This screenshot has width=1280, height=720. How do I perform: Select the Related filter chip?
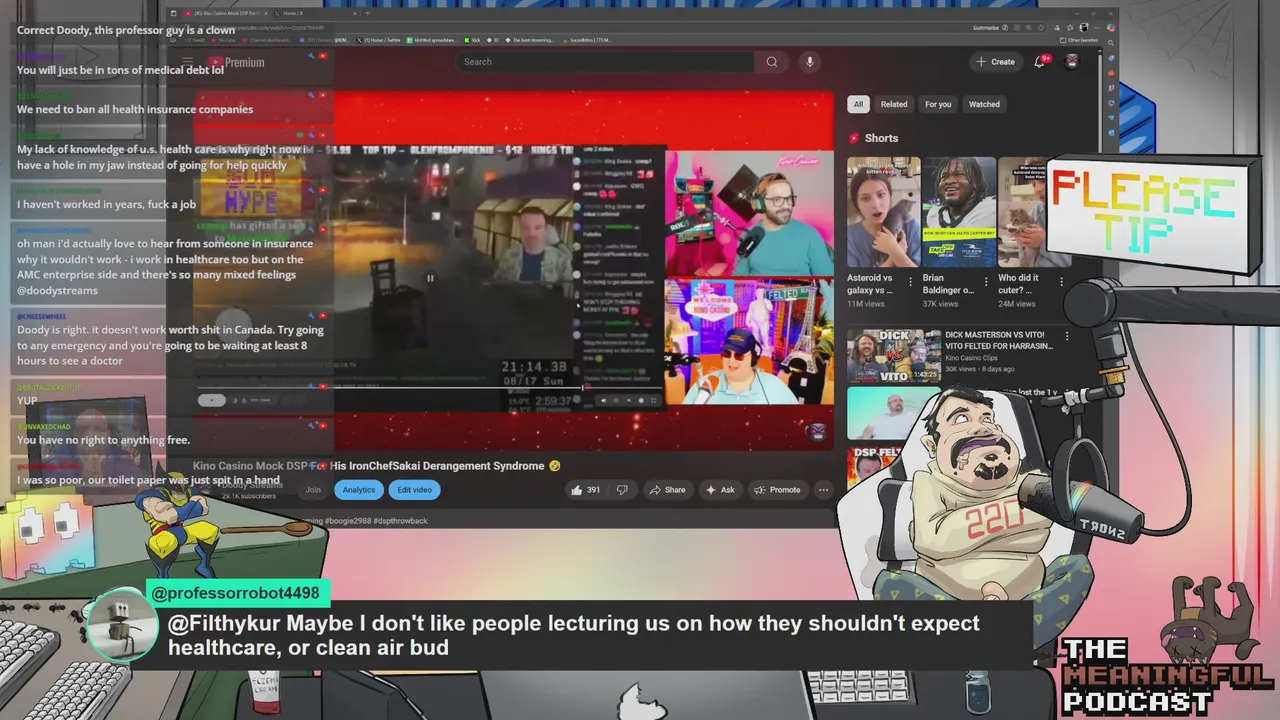coord(894,104)
